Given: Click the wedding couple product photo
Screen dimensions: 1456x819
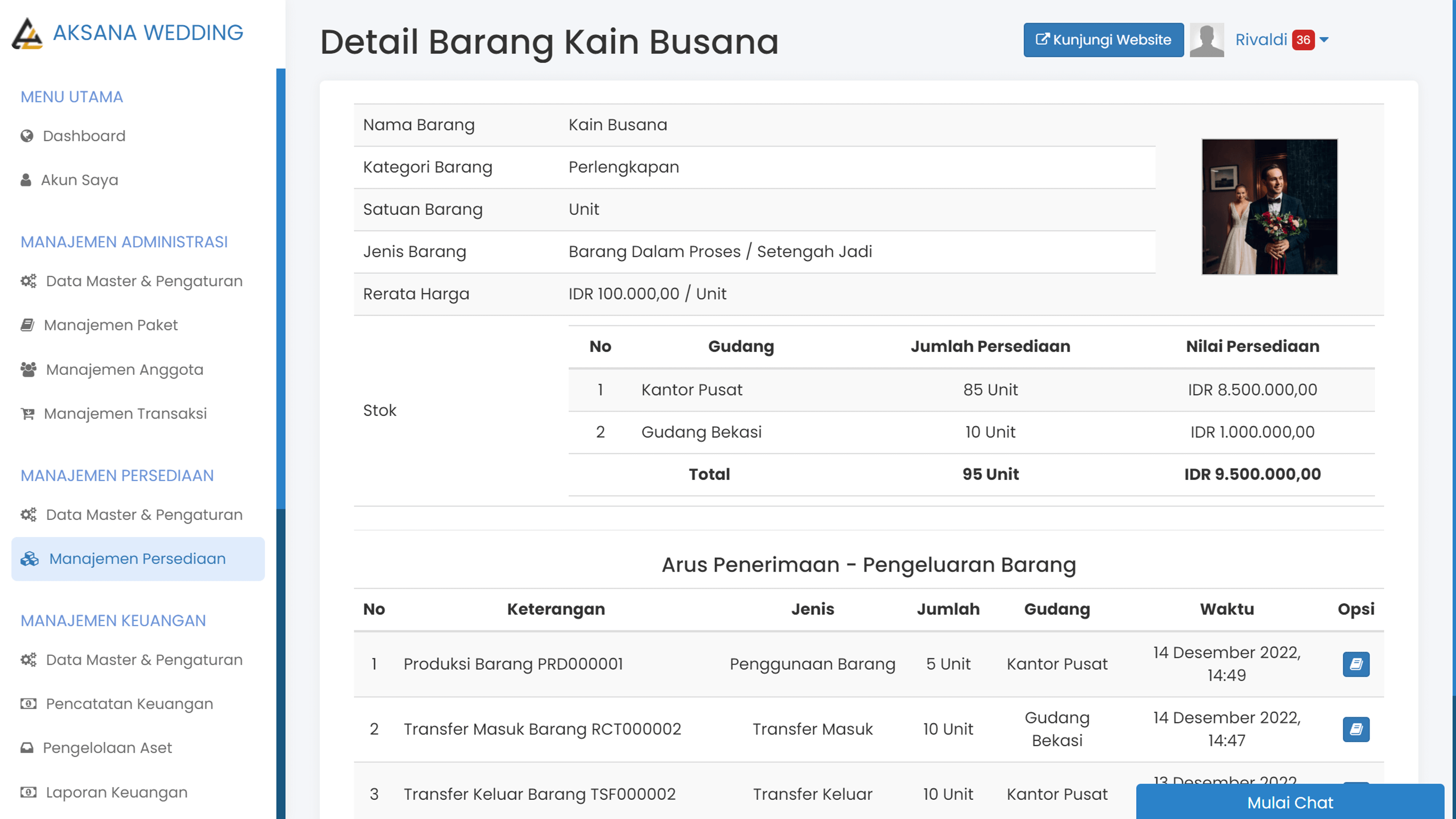Looking at the screenshot, I should coord(1269,207).
